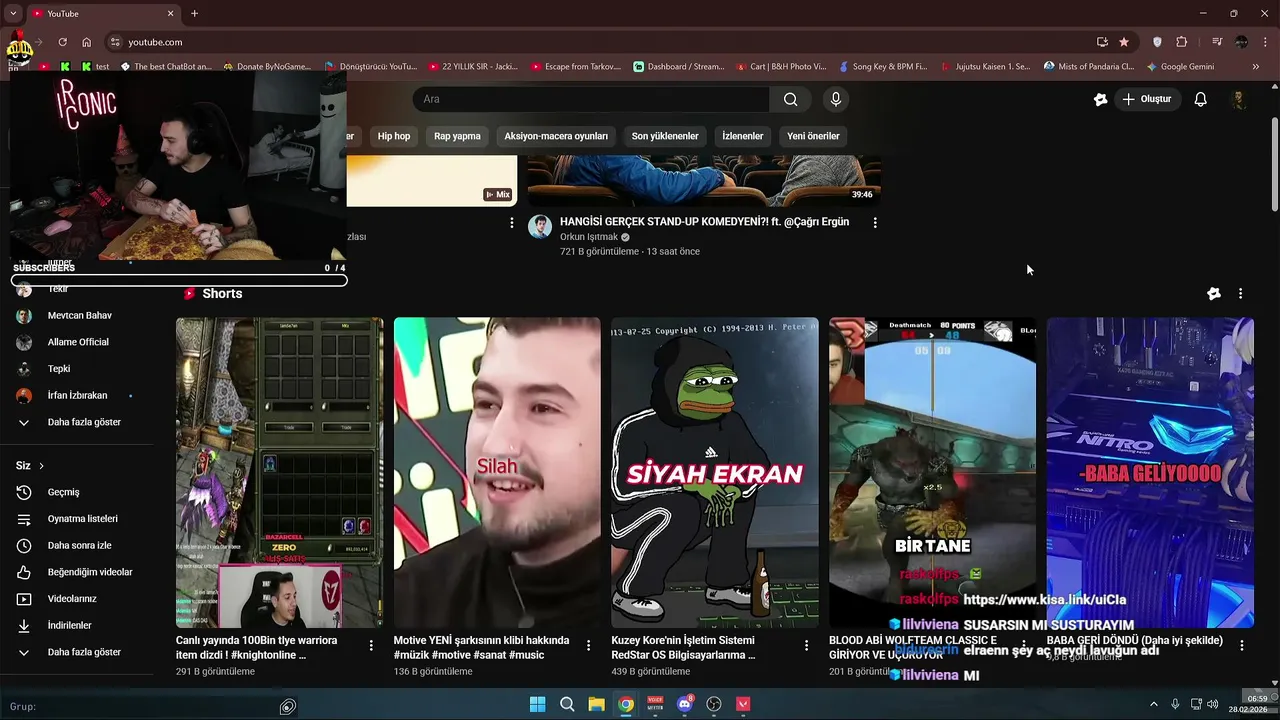Screen dimensions: 1280x720
Task: Open the BABA GELİYOOOO short thumbnail
Action: tap(1150, 472)
